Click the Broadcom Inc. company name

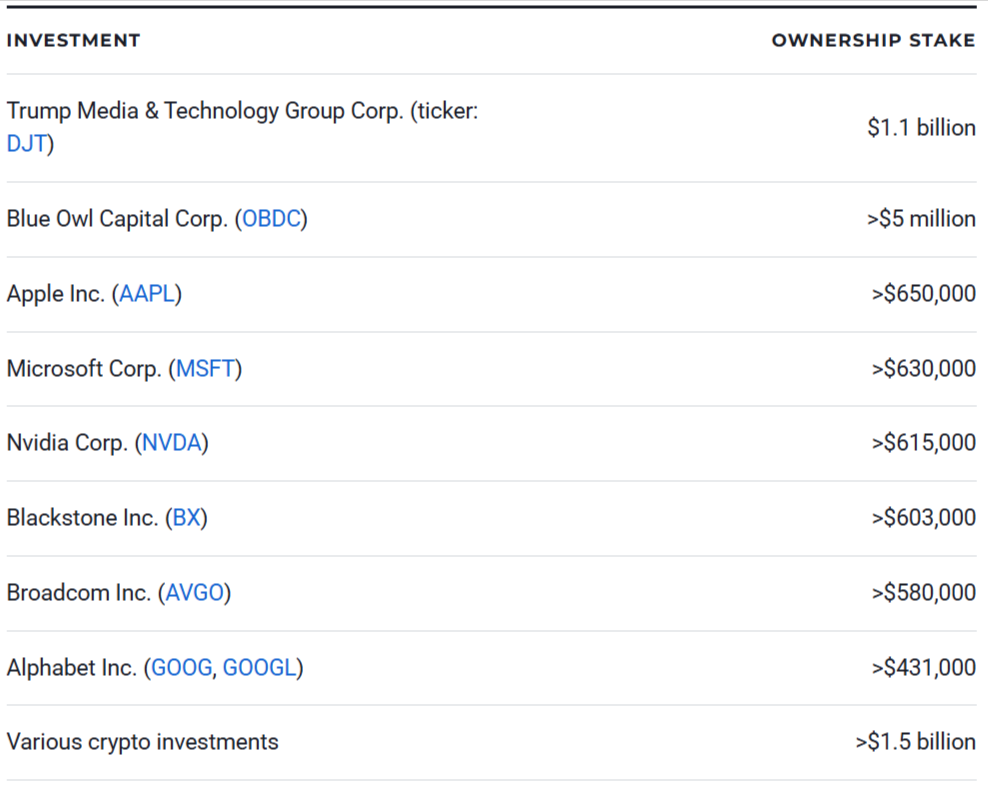click(x=78, y=592)
